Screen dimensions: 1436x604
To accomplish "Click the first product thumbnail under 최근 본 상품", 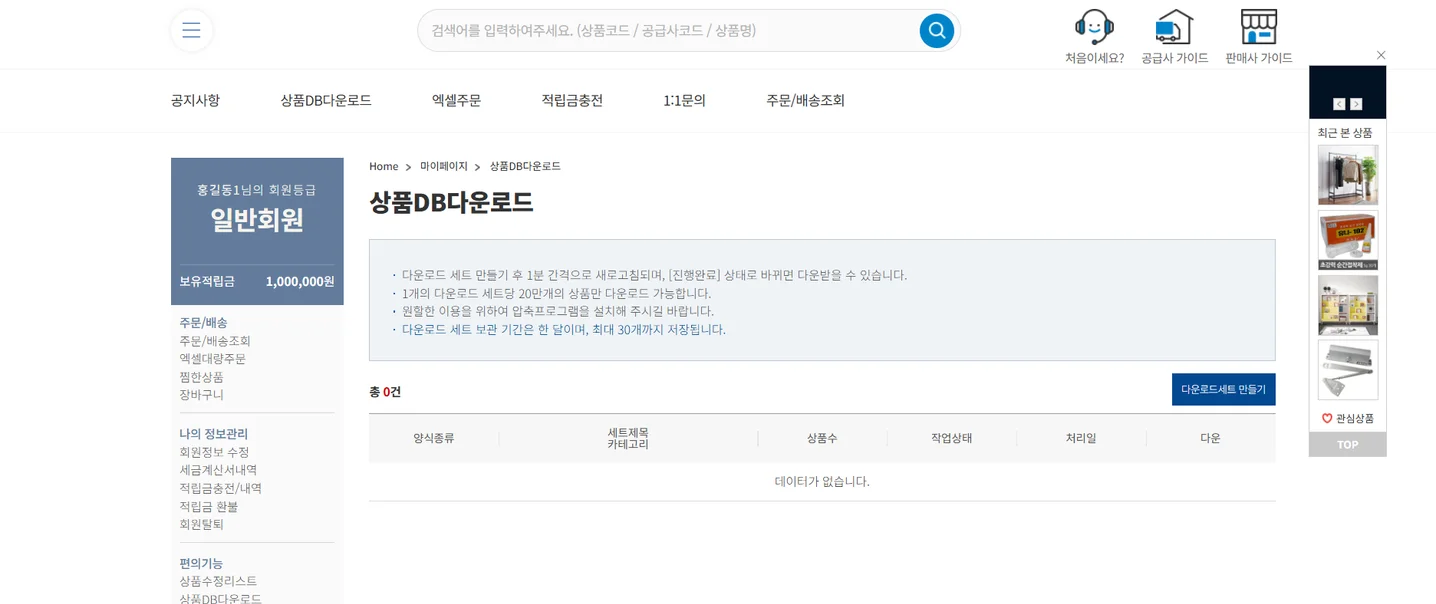I will 1347,175.
